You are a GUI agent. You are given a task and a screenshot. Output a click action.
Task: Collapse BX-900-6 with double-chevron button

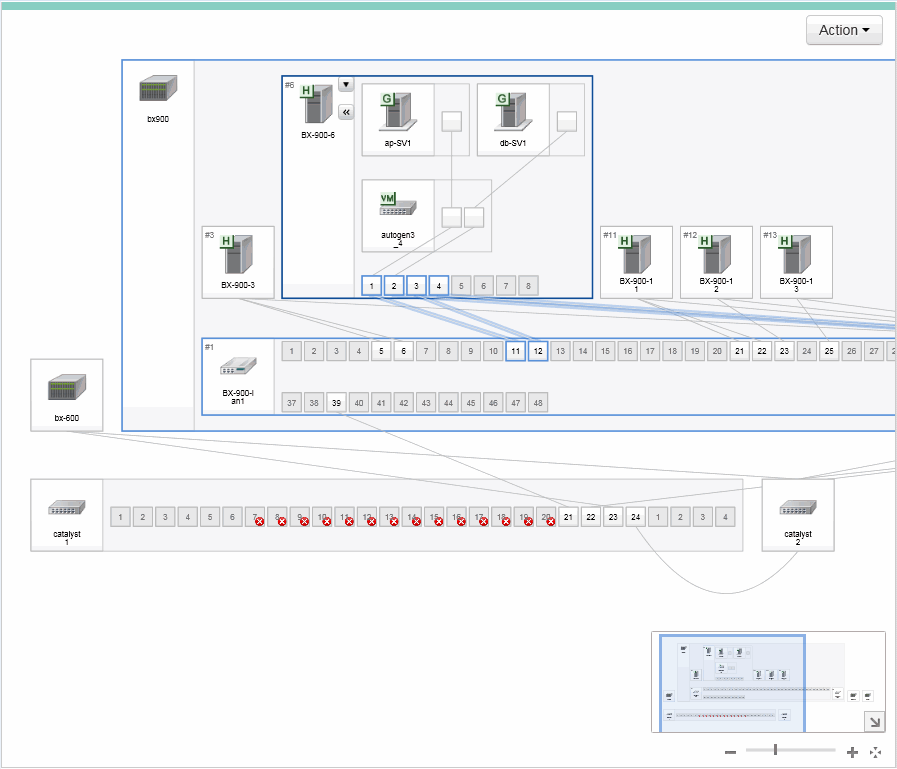pyautogui.click(x=346, y=112)
